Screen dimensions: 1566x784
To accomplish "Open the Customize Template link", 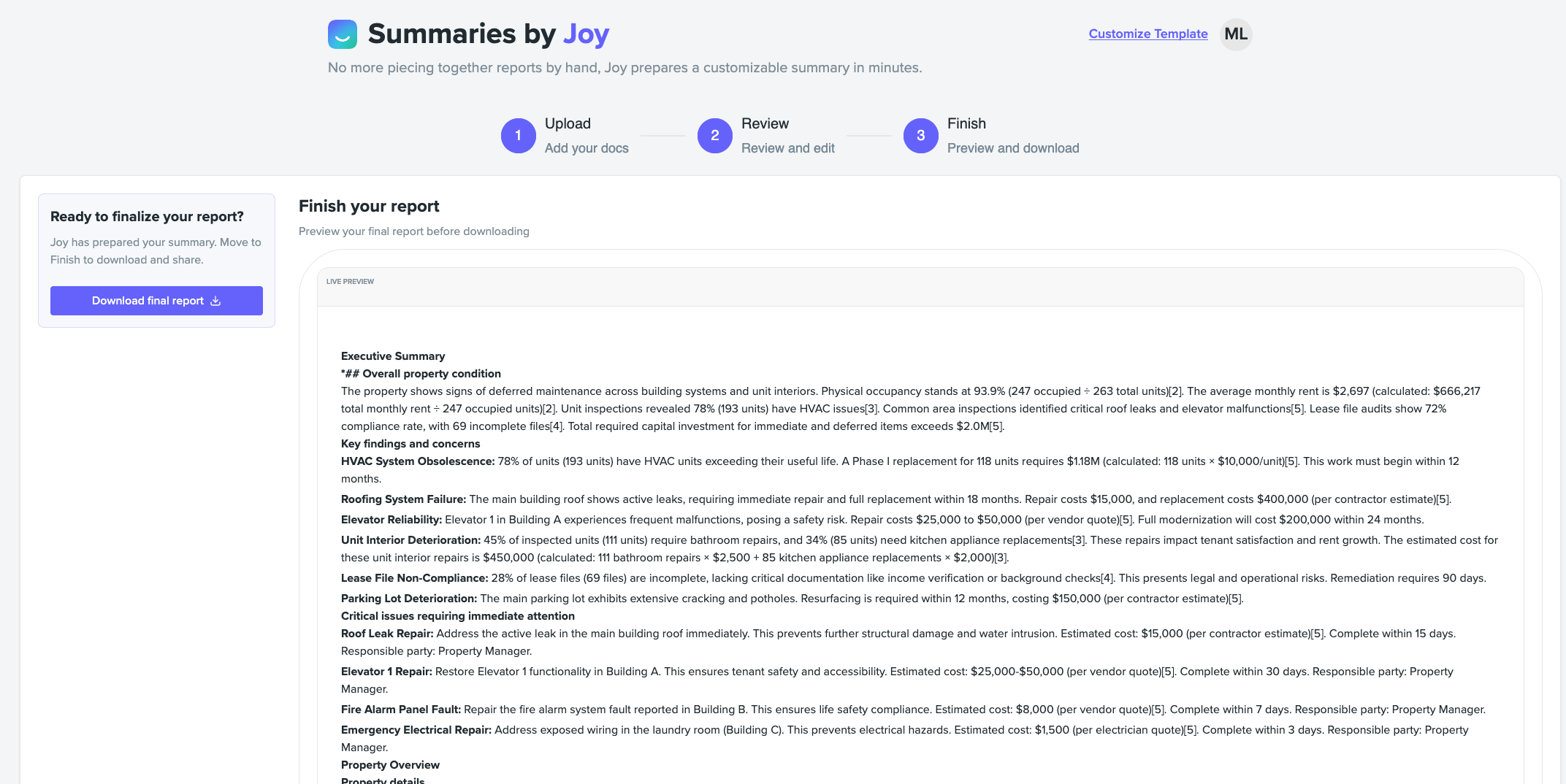I will point(1148,34).
